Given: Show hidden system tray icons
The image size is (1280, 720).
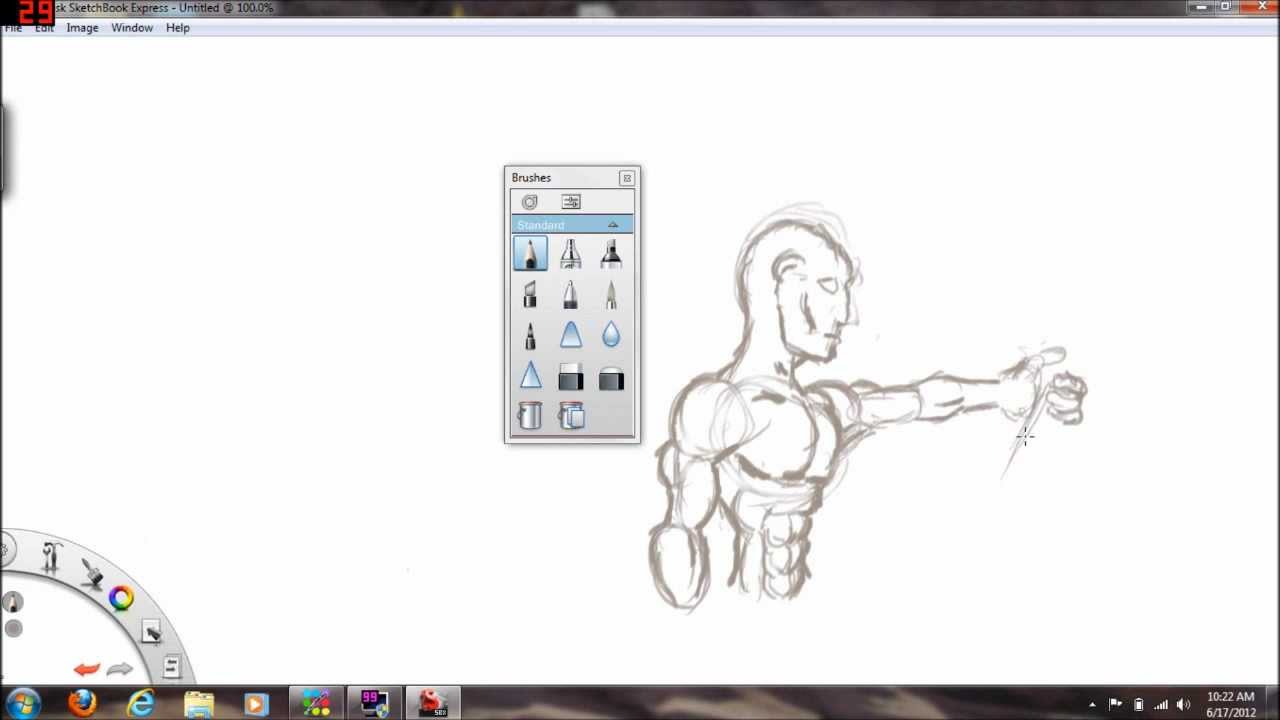Looking at the screenshot, I should click(x=1092, y=704).
